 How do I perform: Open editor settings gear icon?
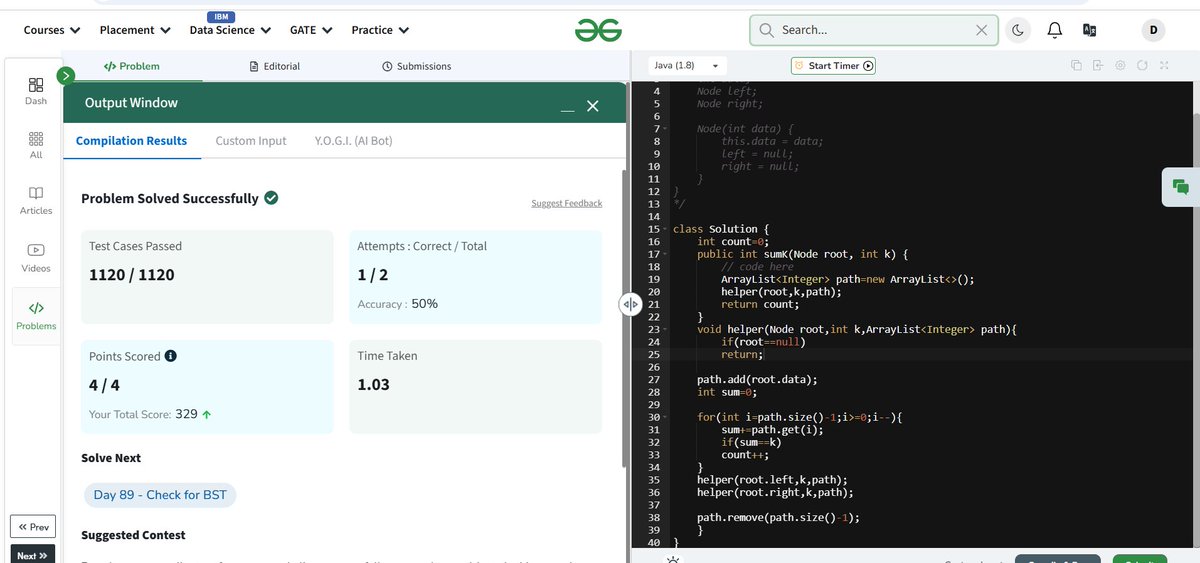click(x=1120, y=65)
